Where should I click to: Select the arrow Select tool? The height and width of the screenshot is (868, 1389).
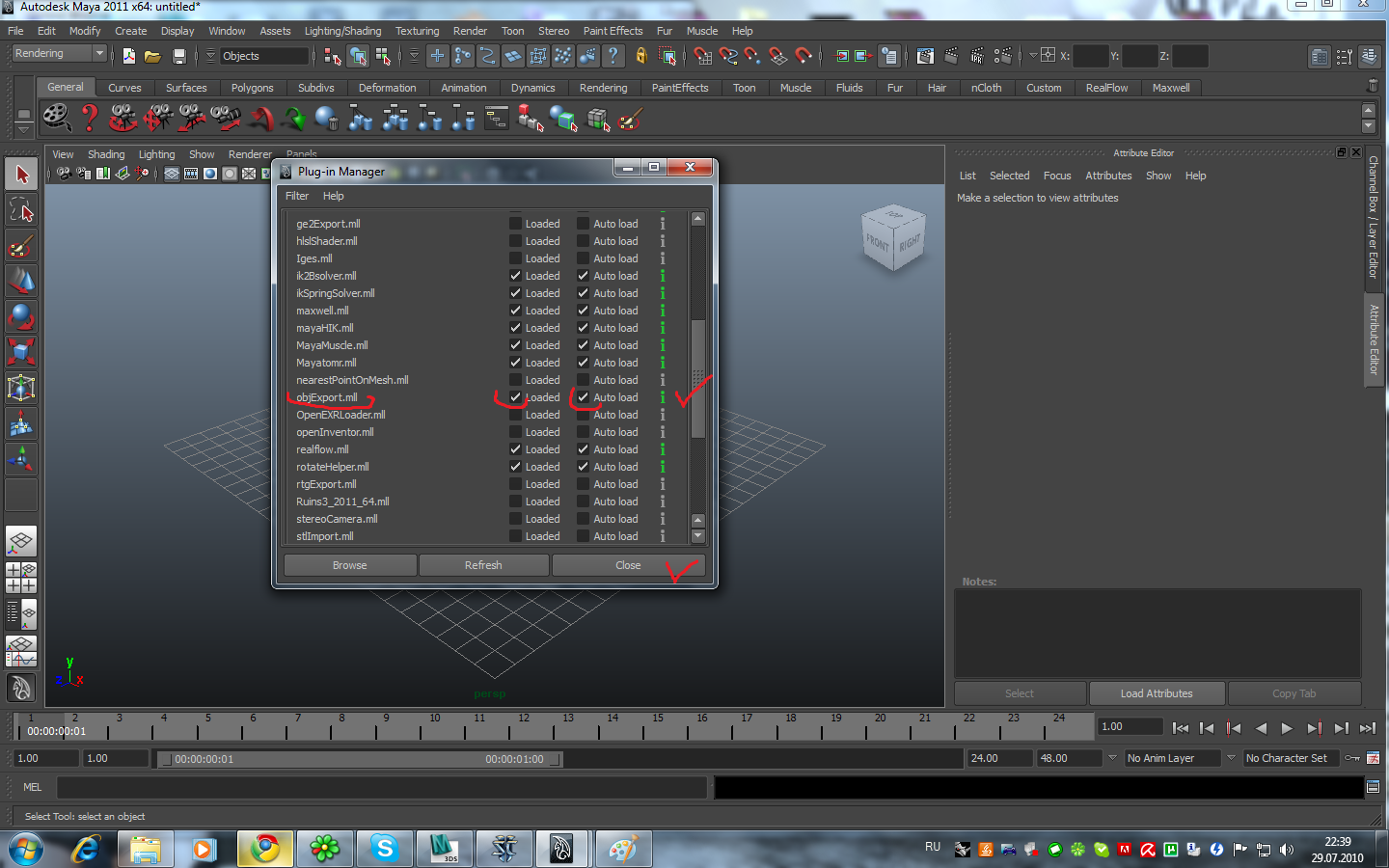pos(21,175)
